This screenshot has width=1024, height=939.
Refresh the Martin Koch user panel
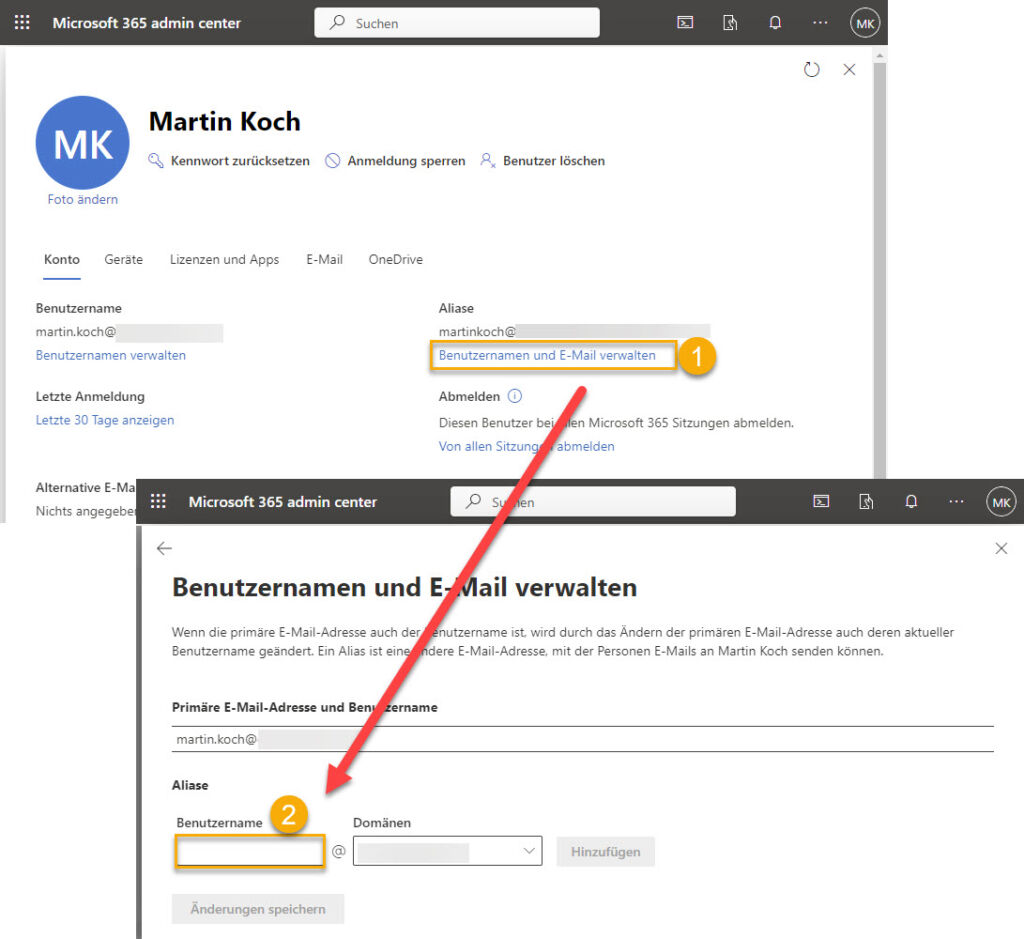(811, 69)
